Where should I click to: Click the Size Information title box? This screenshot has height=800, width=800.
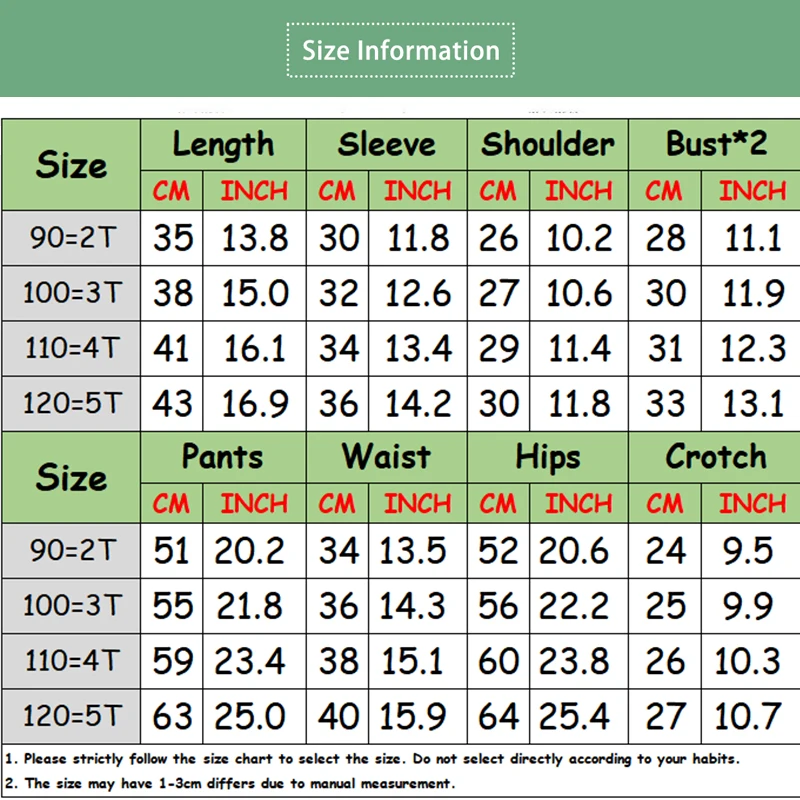(401, 50)
